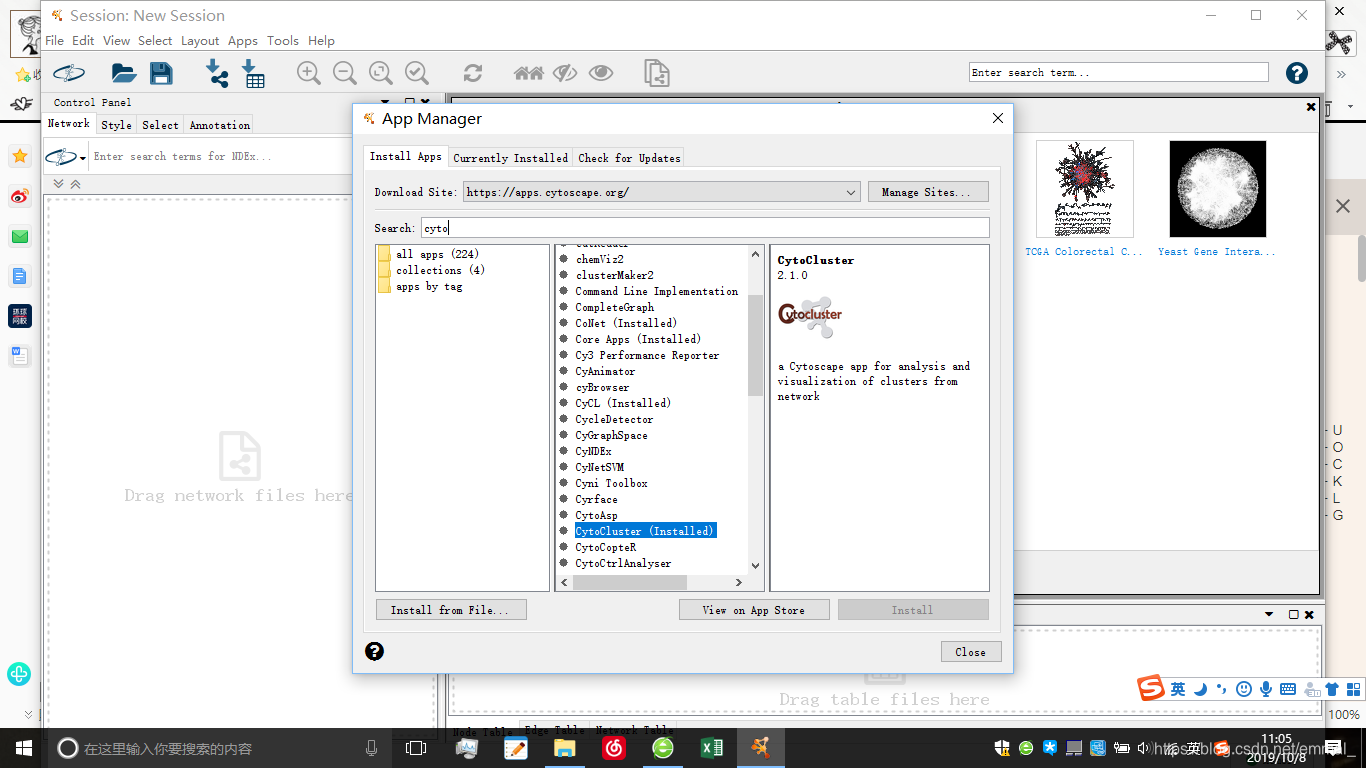Open a session file from the toolbar
This screenshot has width=1366, height=768.
pyautogui.click(x=124, y=73)
